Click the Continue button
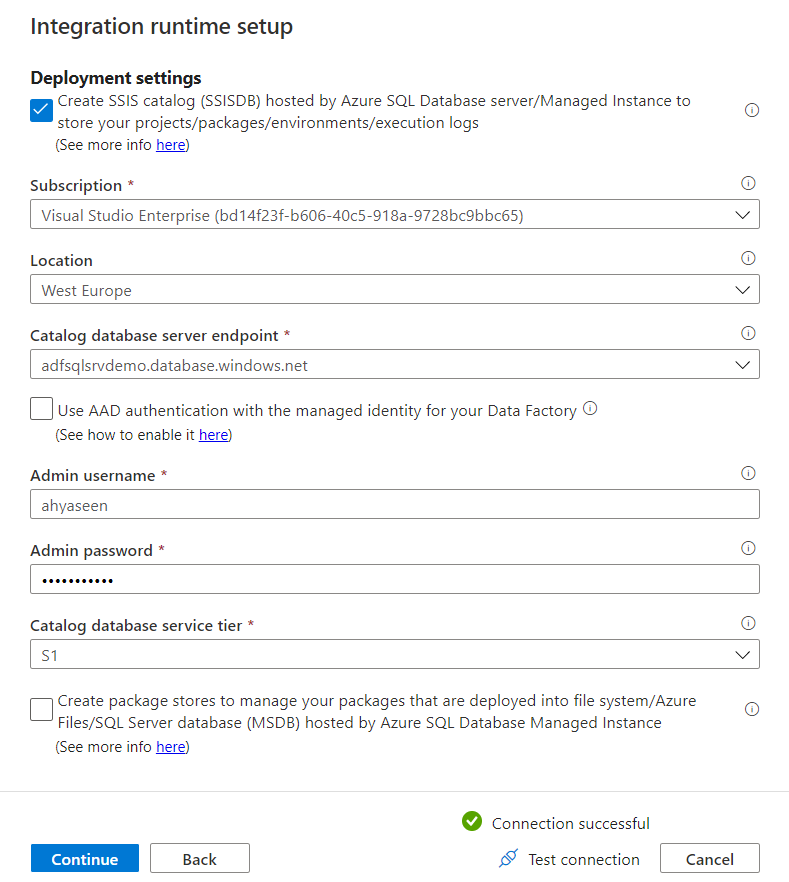Viewport: 789px width, 882px height. (84, 858)
